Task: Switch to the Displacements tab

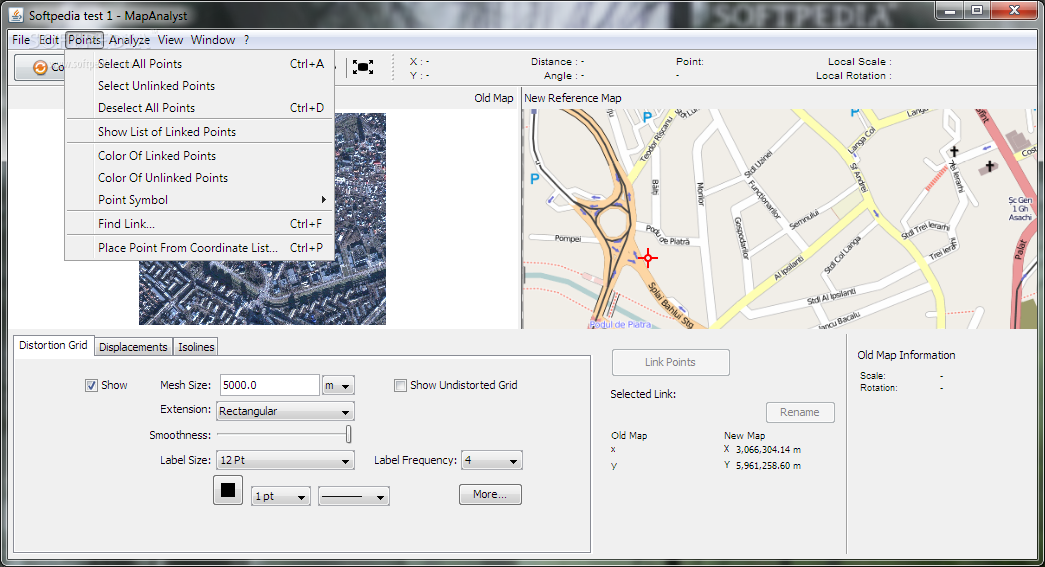Action: [133, 347]
